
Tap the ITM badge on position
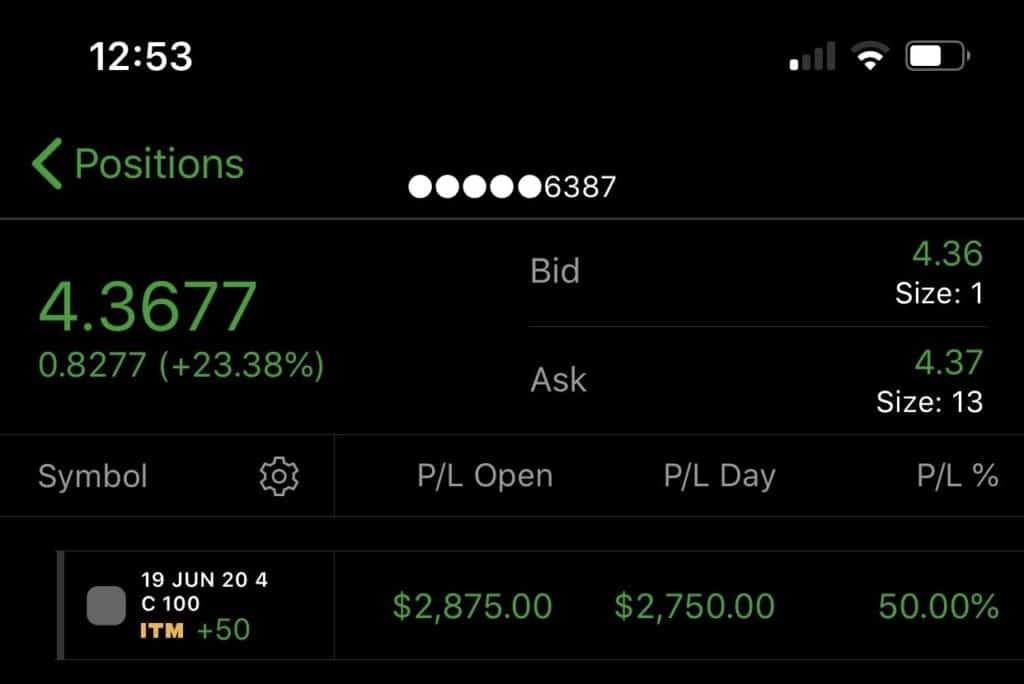[161, 630]
